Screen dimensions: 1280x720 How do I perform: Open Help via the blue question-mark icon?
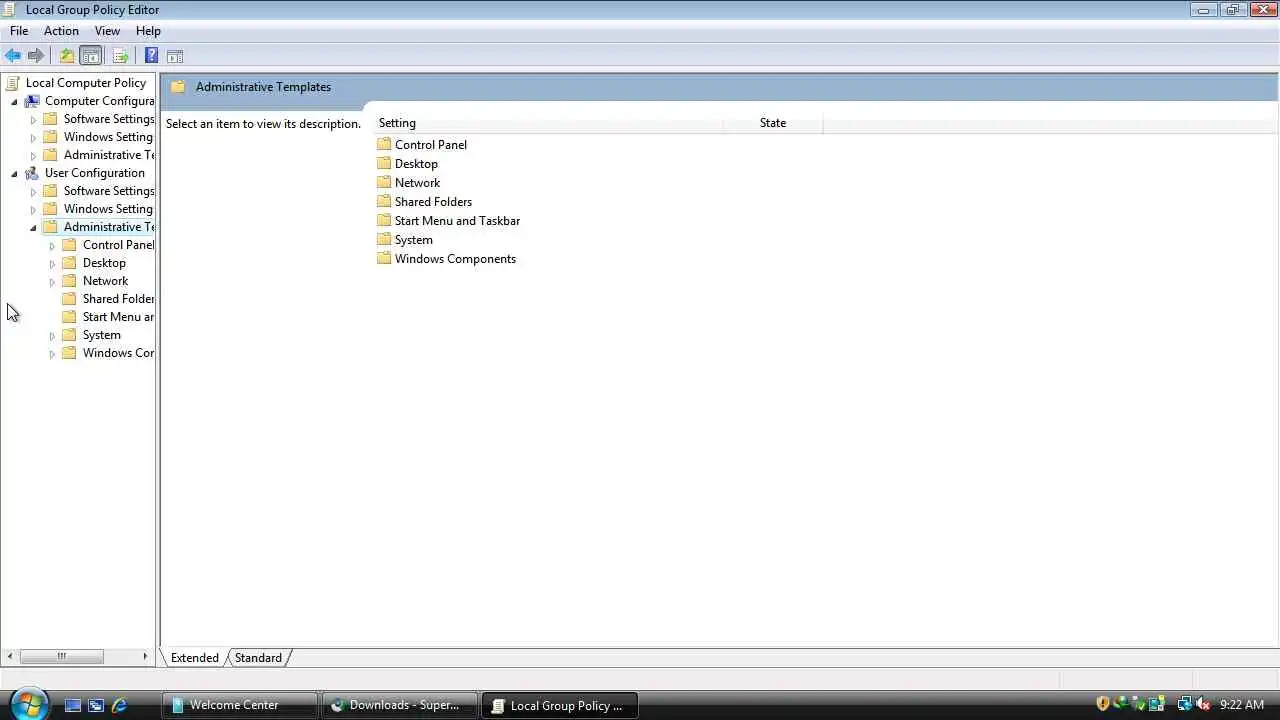(x=151, y=56)
